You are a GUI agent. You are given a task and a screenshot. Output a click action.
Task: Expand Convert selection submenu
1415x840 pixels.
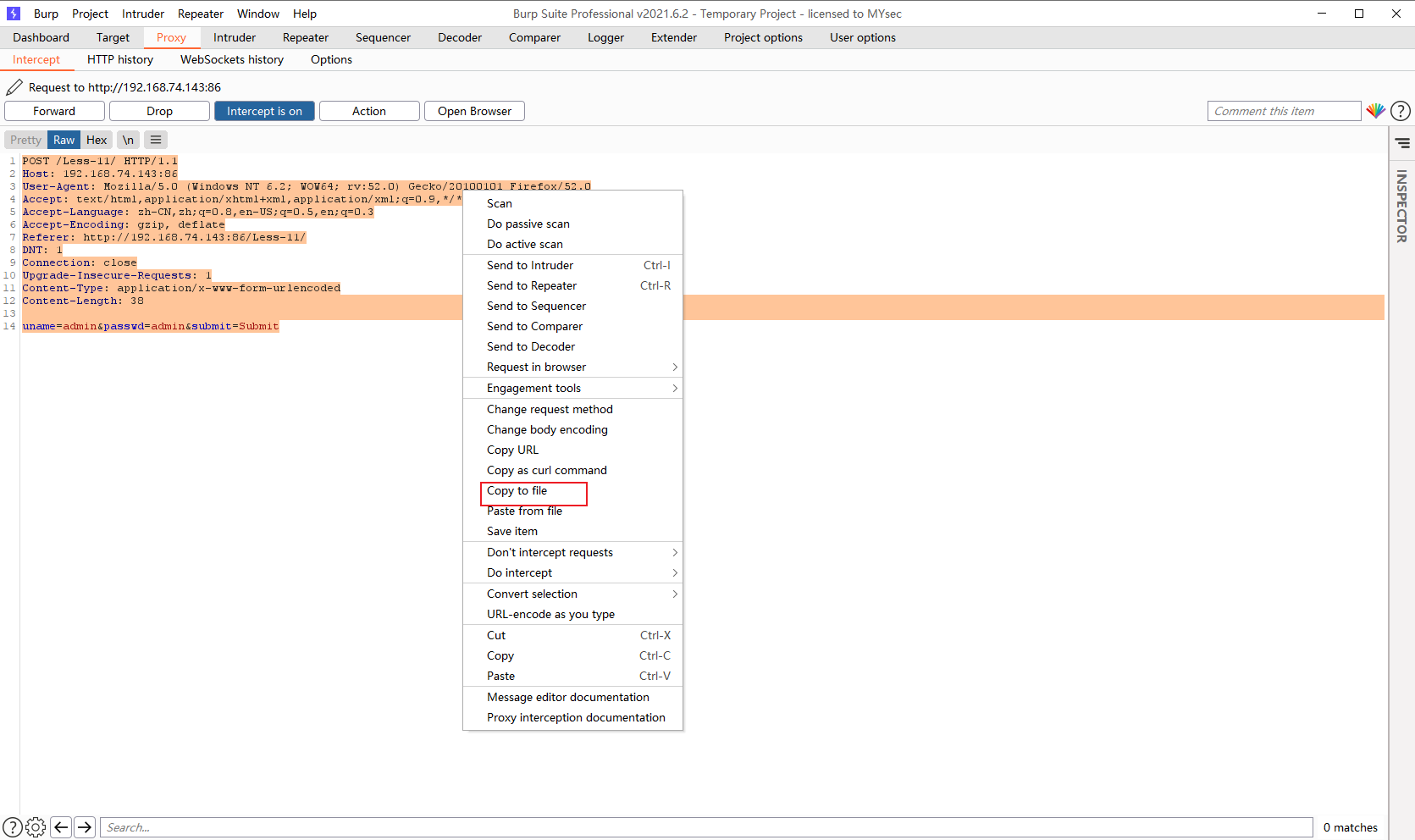pyautogui.click(x=572, y=594)
